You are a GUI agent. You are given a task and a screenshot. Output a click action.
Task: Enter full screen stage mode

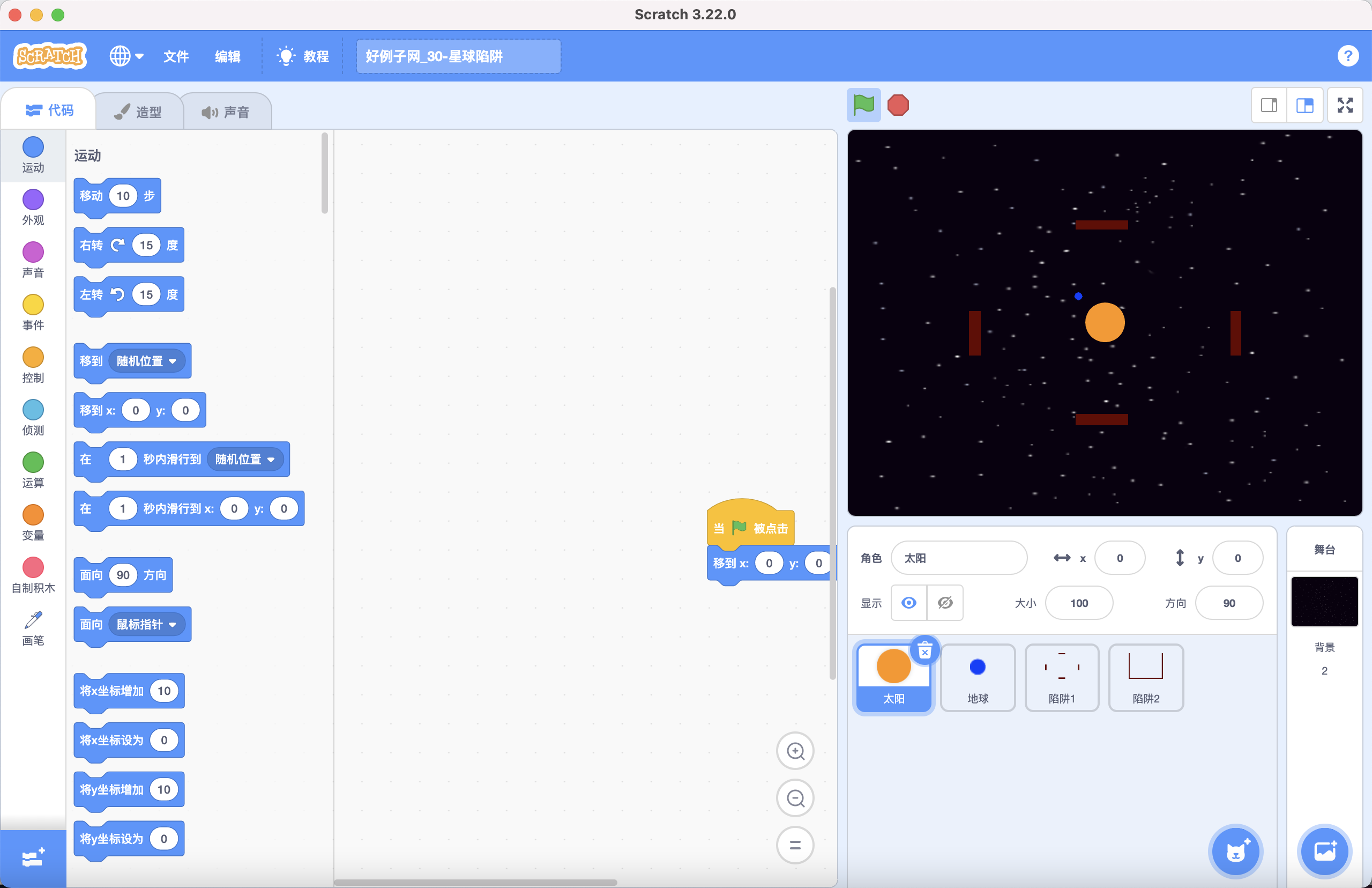click(x=1344, y=106)
